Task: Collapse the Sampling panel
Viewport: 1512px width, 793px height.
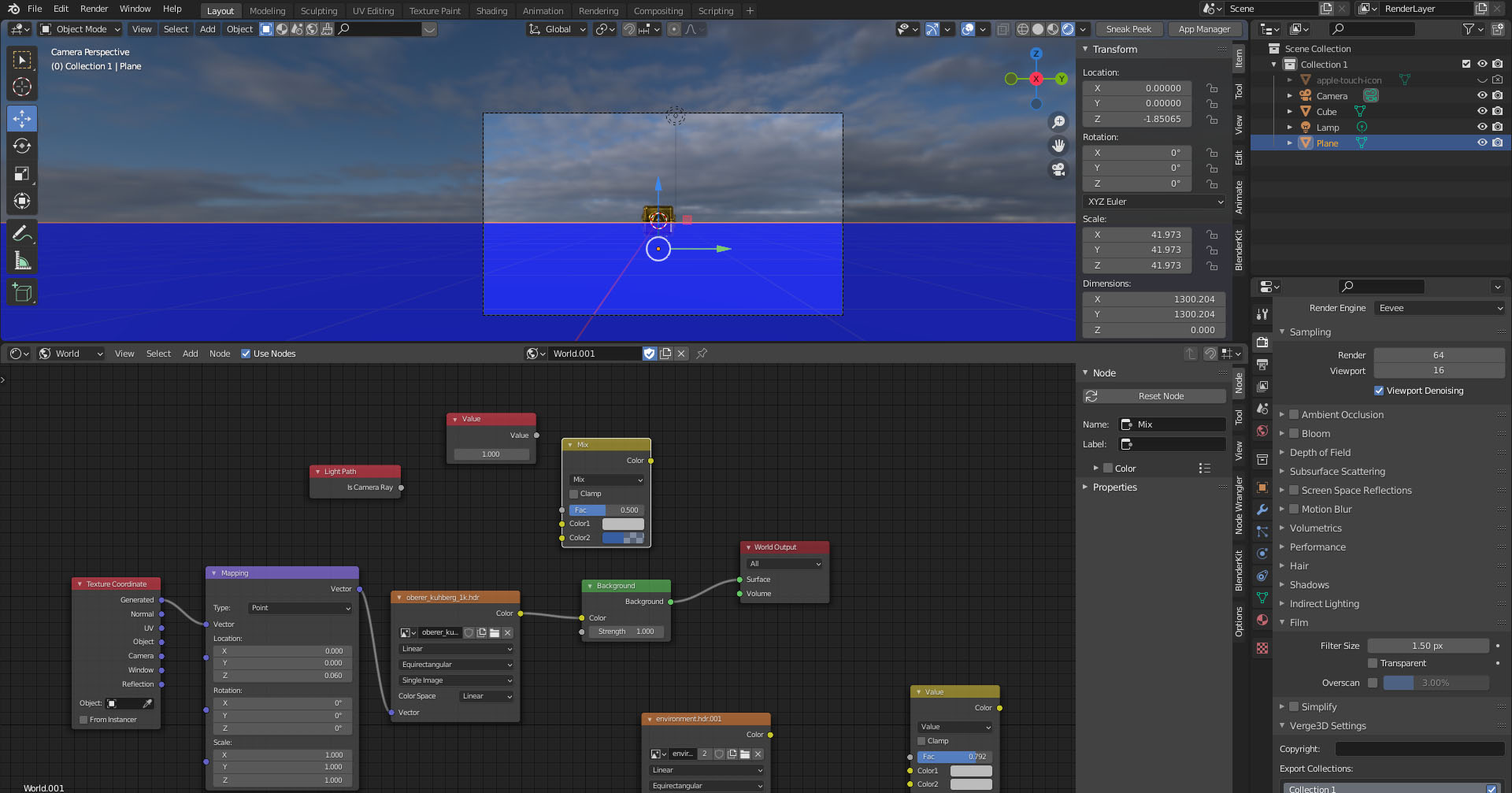Action: point(1310,332)
